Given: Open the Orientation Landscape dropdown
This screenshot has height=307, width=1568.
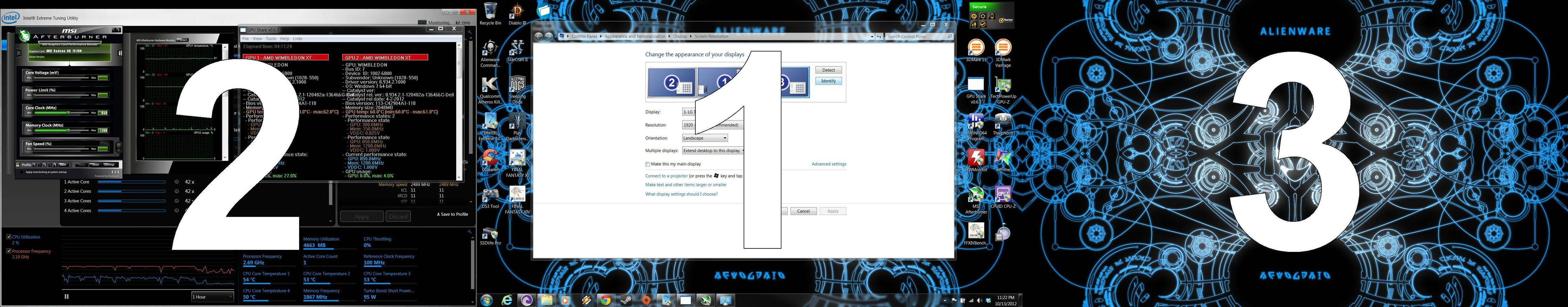Looking at the screenshot, I should [705, 138].
